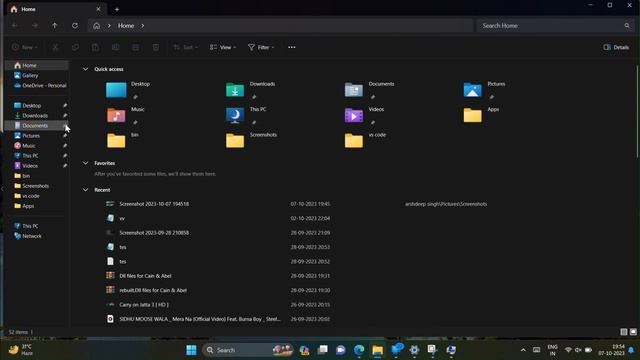Open the New dropdown menu
This screenshot has width=640, height=360.
[25, 47]
